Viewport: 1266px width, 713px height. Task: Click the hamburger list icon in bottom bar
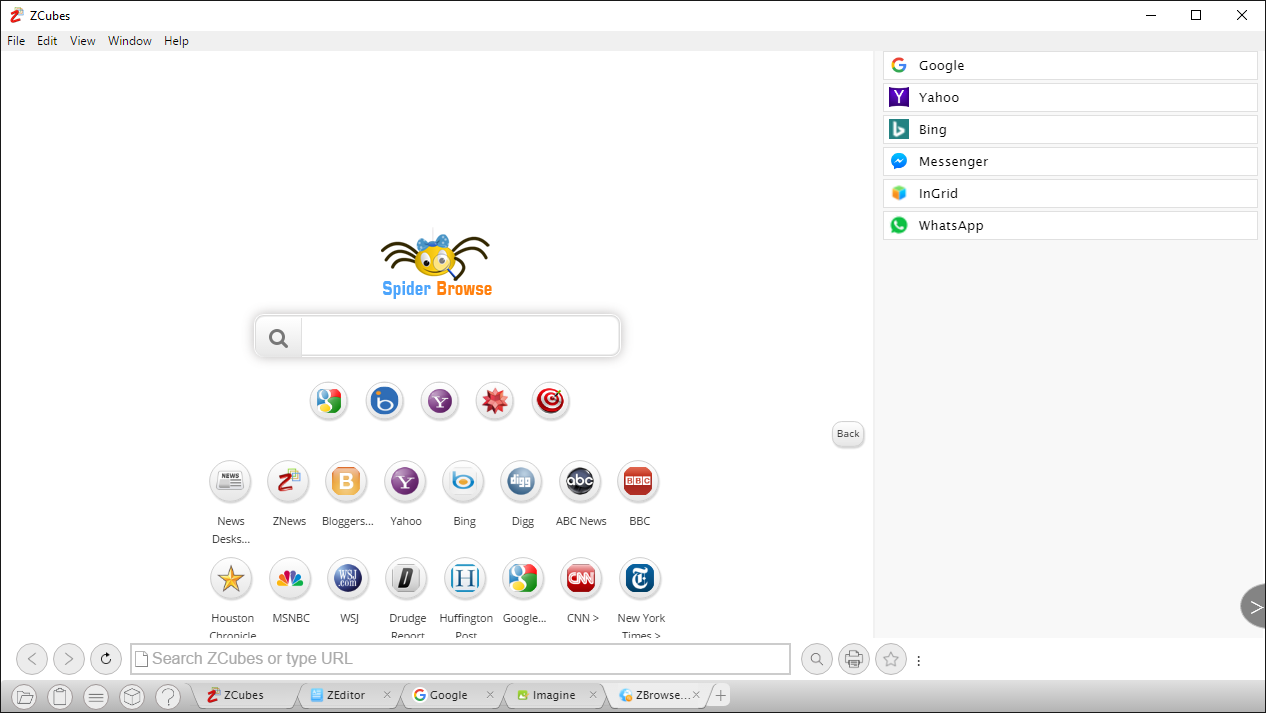pyautogui.click(x=96, y=696)
